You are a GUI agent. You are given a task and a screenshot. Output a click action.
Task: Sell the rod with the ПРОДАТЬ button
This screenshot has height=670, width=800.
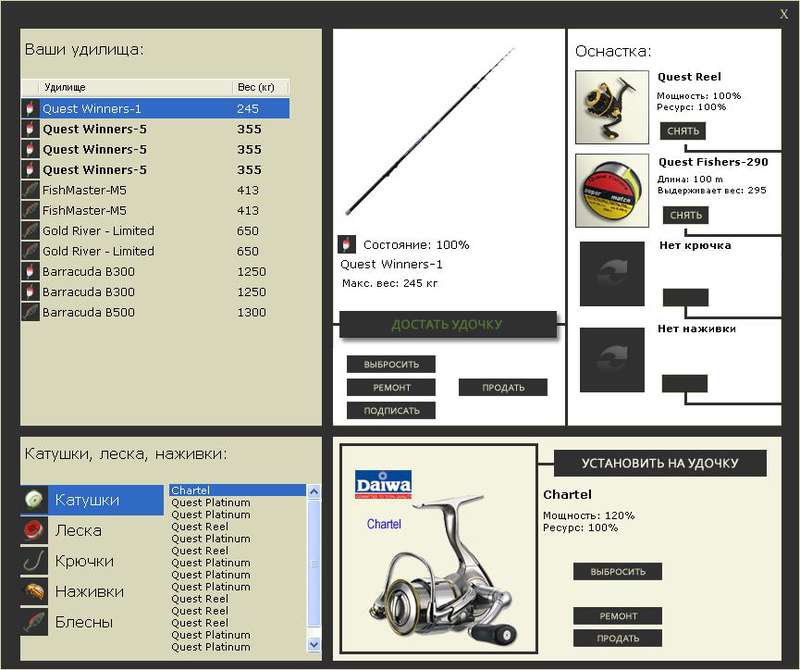(503, 387)
